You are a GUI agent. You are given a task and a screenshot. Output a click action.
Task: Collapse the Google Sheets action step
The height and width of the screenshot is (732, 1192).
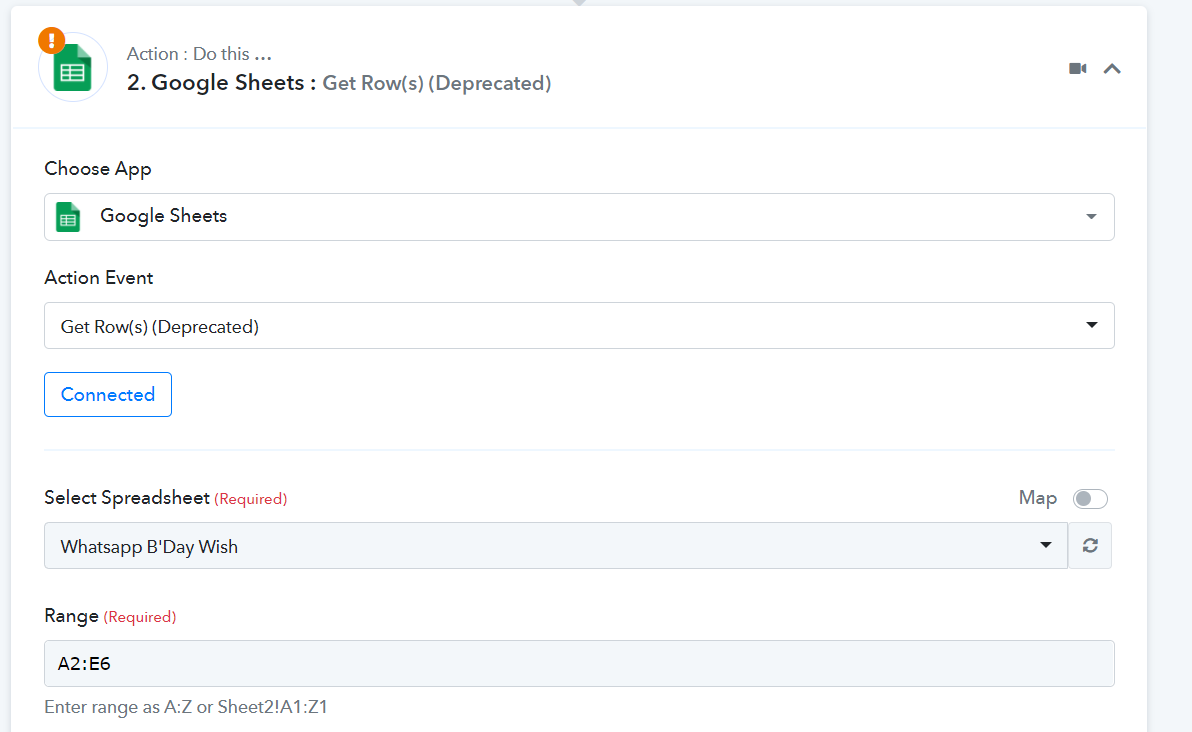pos(1111,69)
